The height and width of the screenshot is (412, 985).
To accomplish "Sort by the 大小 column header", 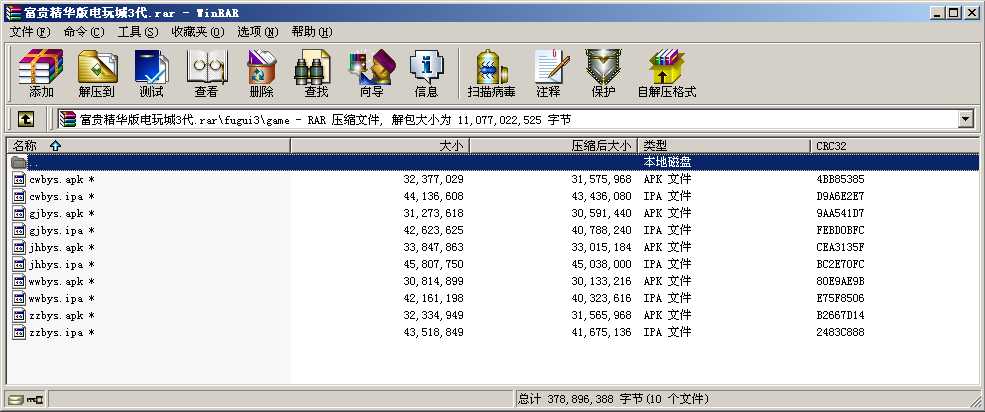I will tap(380, 146).
